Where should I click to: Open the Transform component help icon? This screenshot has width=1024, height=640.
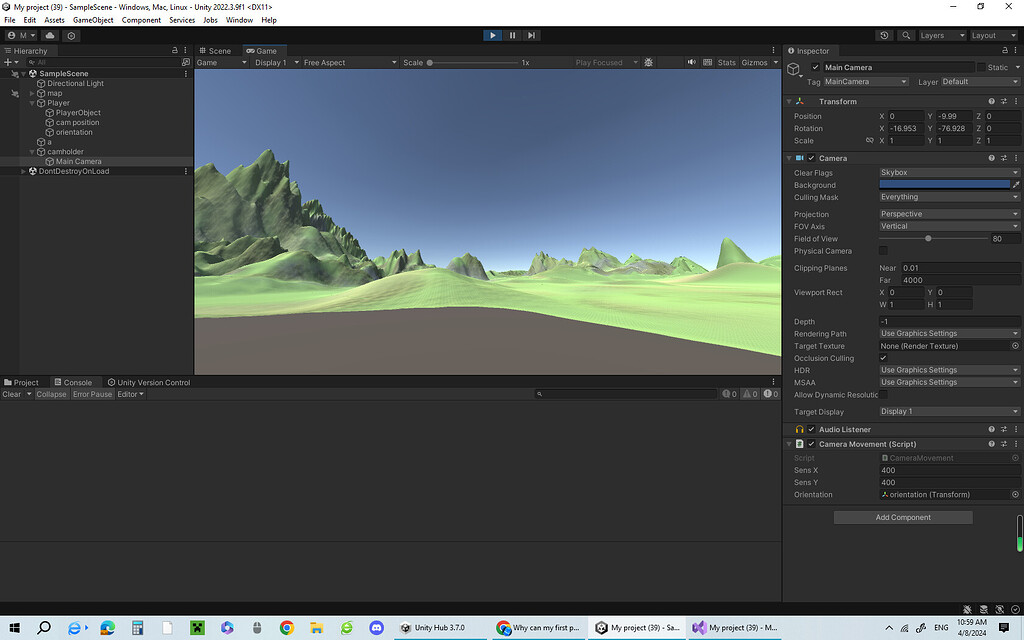(991, 101)
